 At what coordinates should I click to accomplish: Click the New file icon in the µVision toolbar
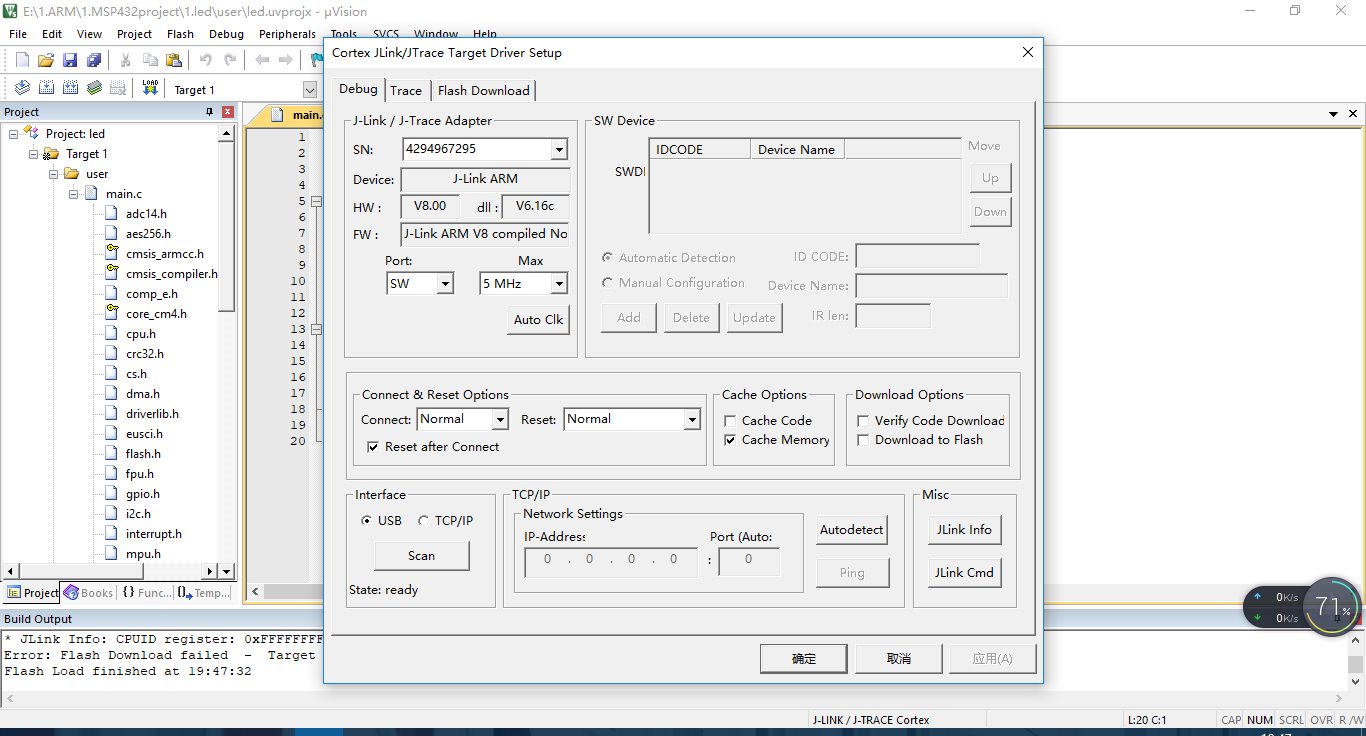click(x=22, y=60)
